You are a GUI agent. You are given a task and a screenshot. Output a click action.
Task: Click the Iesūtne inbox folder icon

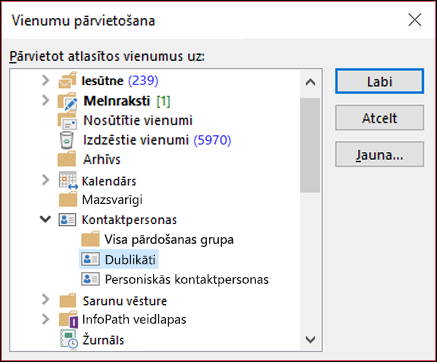tap(68, 81)
